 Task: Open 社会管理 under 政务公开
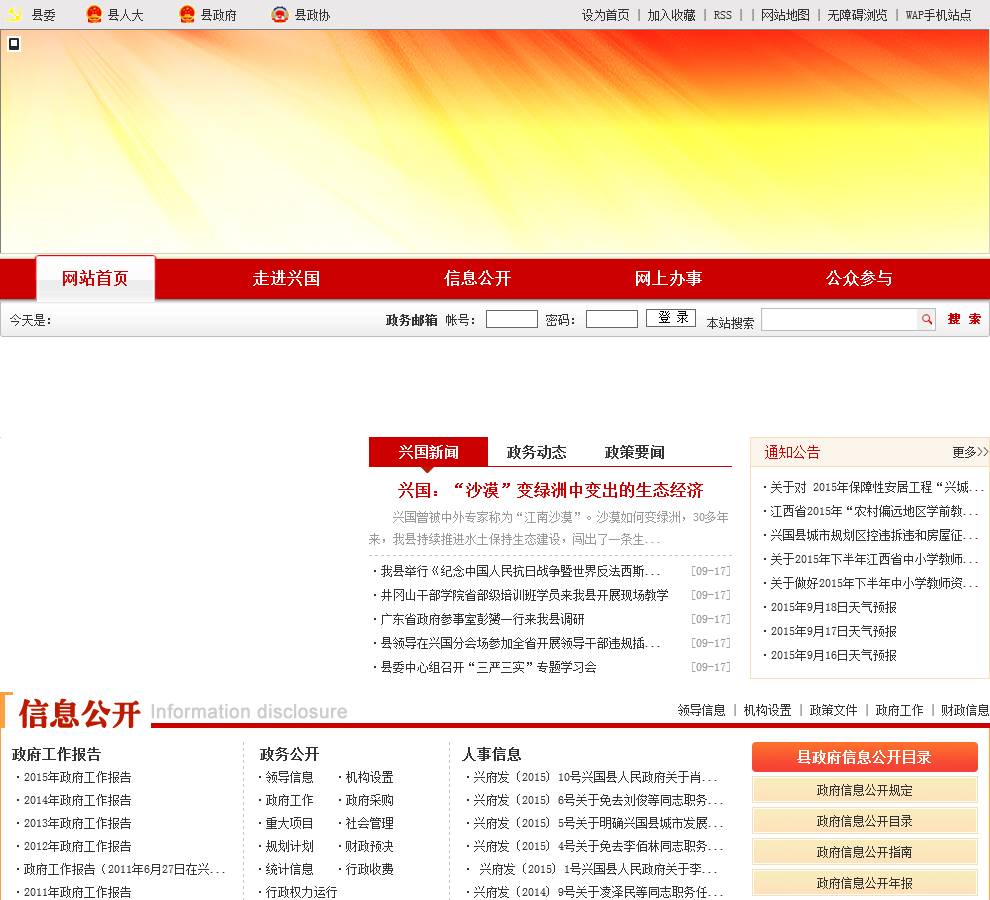369,824
